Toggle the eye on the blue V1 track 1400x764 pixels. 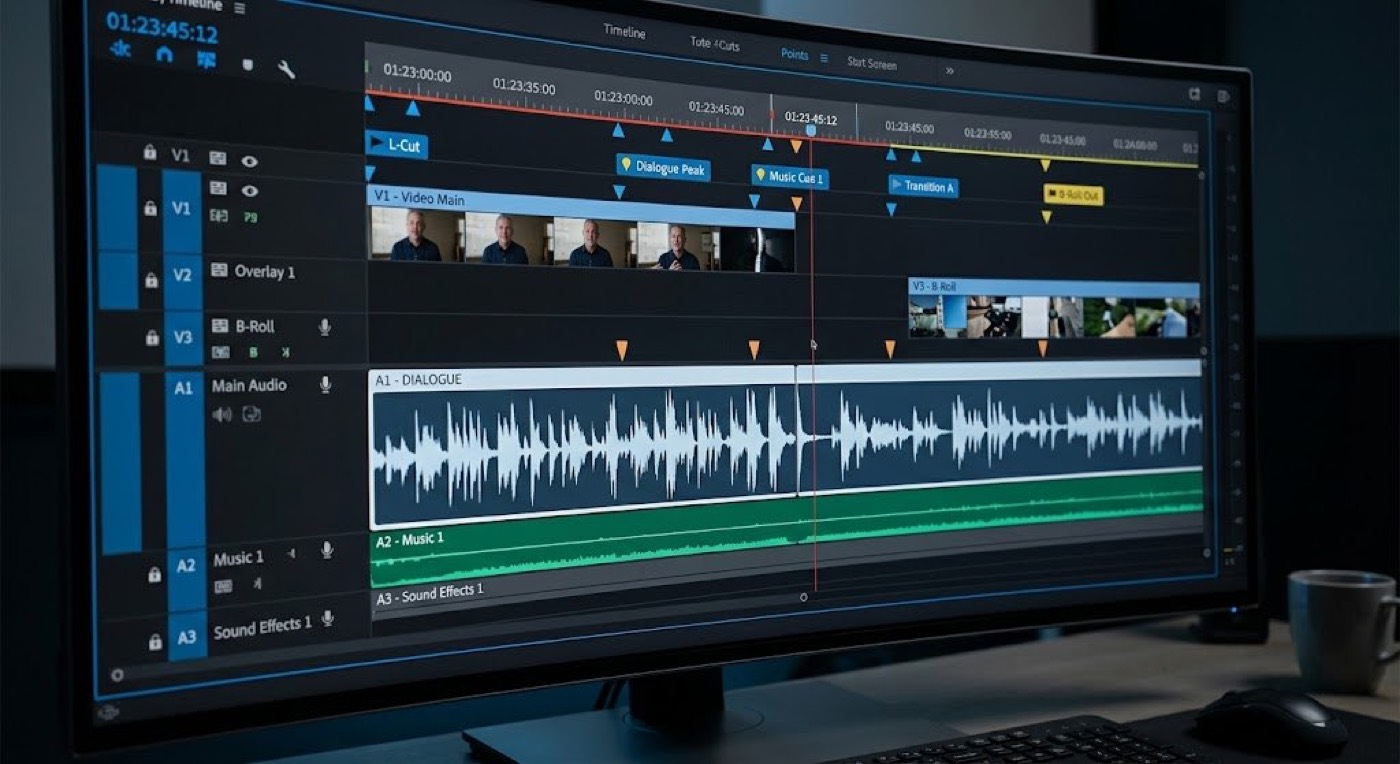click(x=250, y=191)
